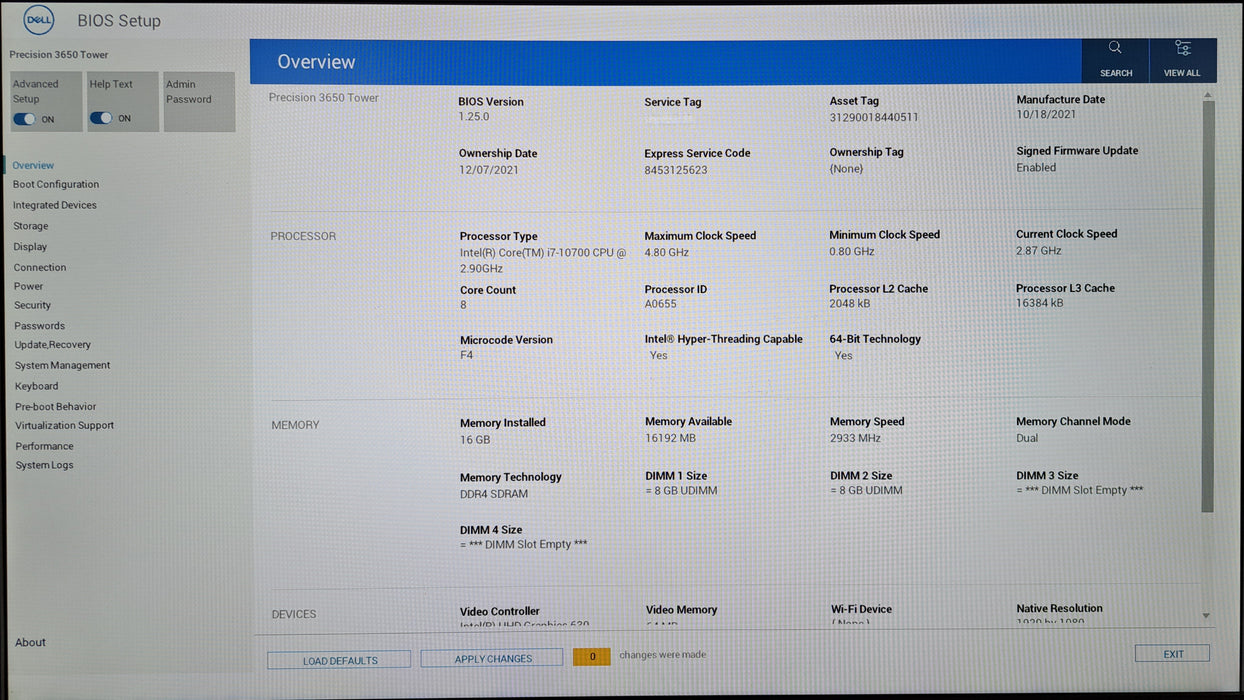Click the Overview header title
The image size is (1244, 700).
point(316,62)
